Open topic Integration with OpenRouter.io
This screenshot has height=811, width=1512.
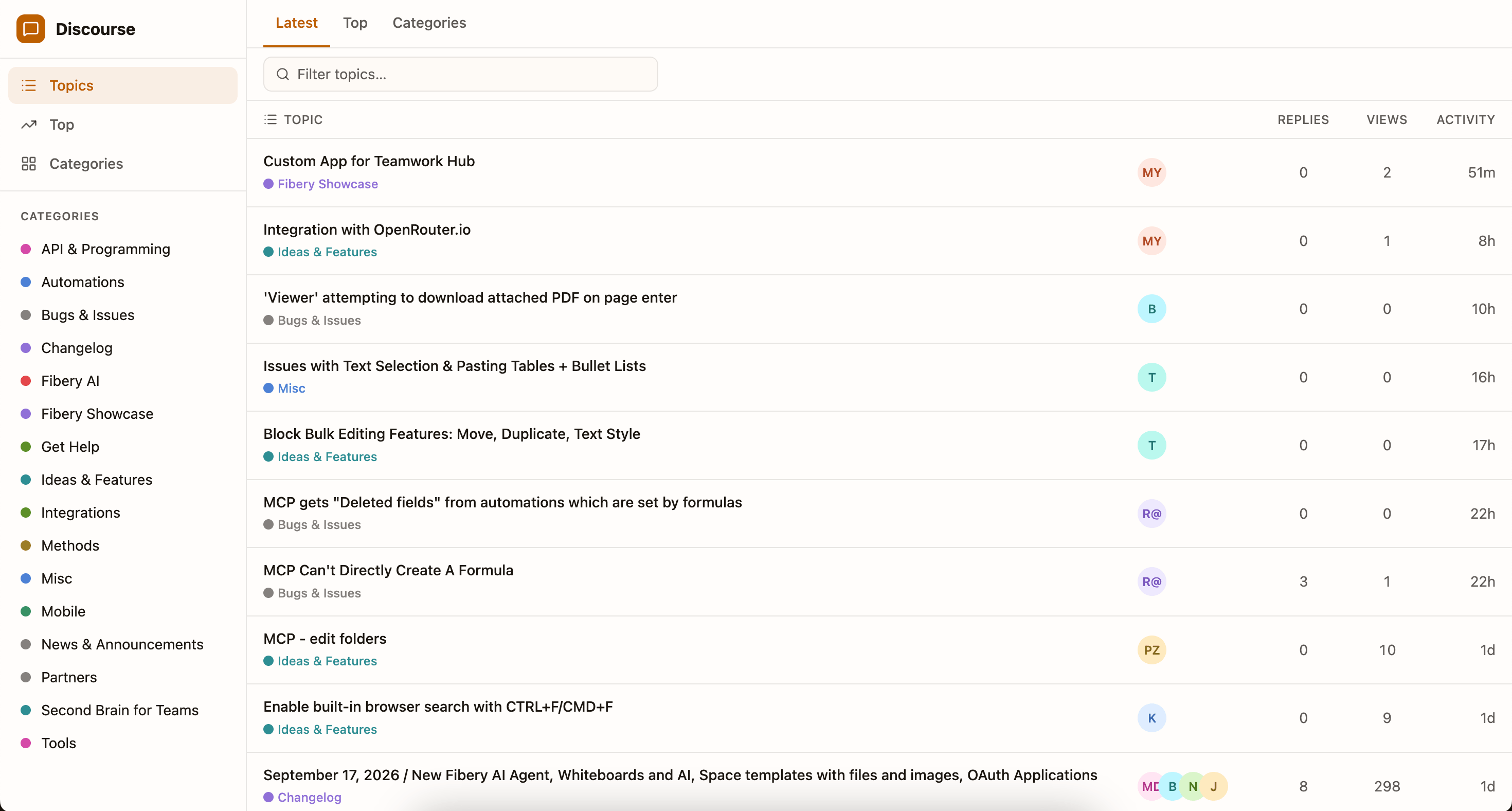367,230
